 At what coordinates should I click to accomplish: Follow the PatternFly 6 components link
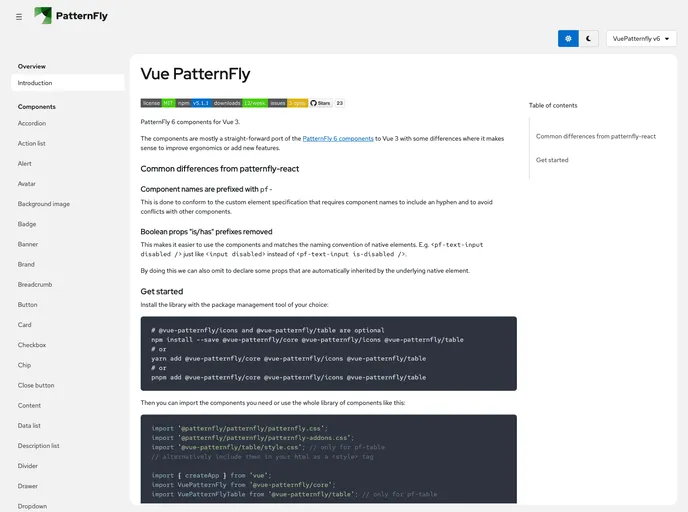coord(338,139)
